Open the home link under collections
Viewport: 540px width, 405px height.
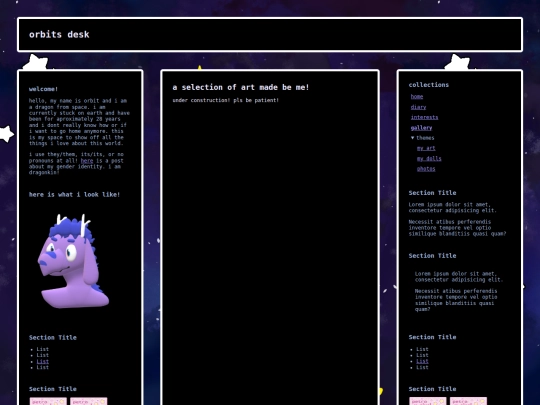click(417, 97)
